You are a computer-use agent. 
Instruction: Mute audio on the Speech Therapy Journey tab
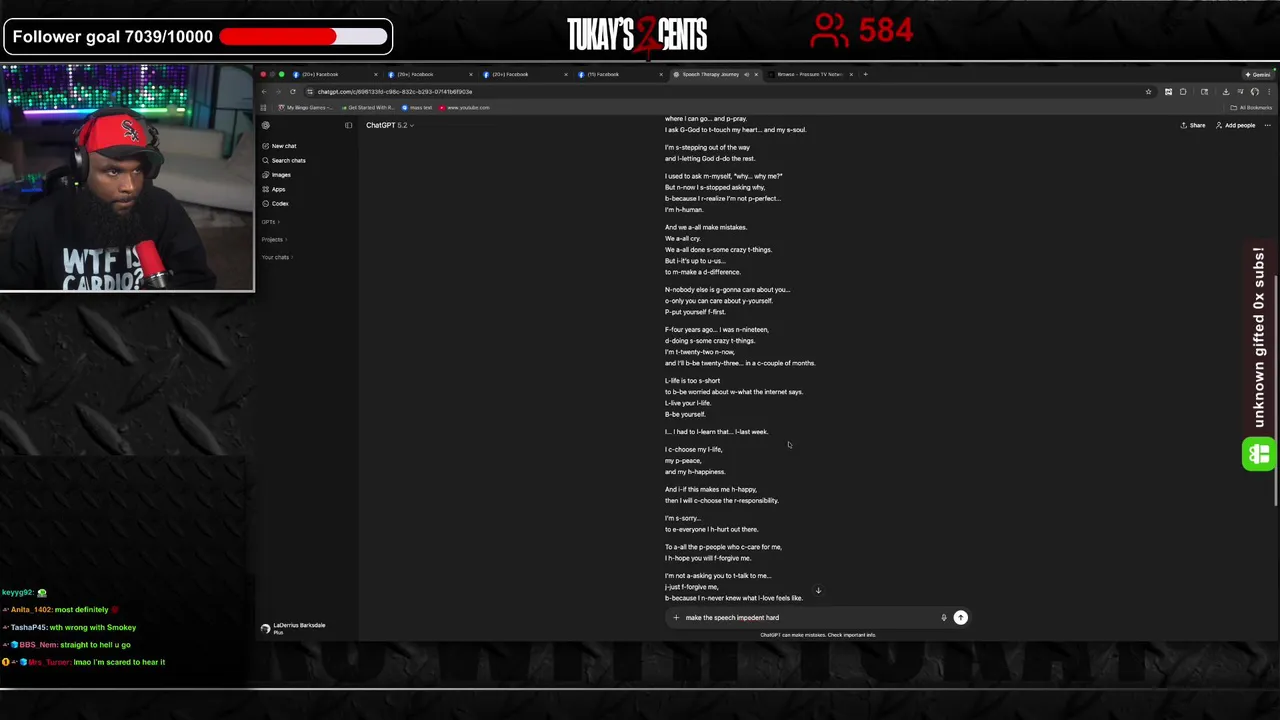click(746, 74)
